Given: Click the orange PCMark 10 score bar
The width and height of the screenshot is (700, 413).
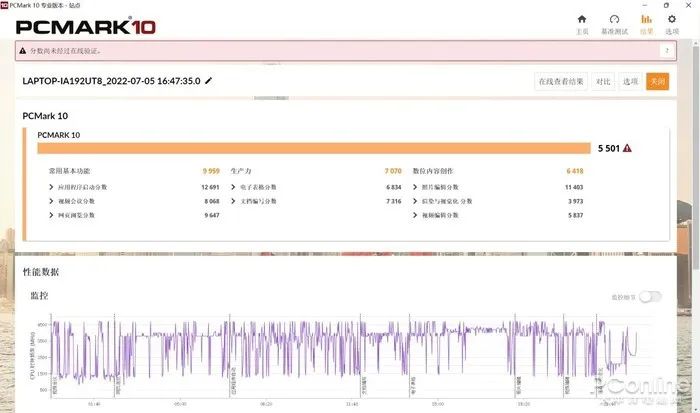Looking at the screenshot, I should pyautogui.click(x=314, y=148).
